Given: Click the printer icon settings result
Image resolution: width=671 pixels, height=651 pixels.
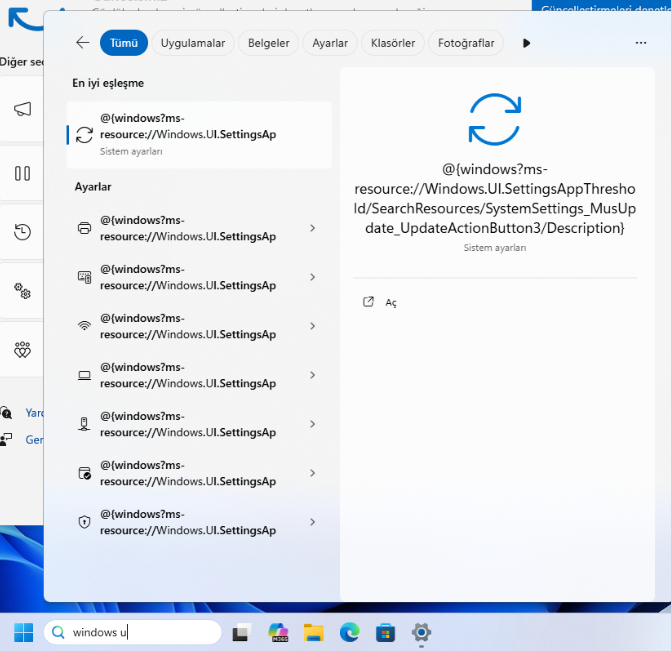Looking at the screenshot, I should click(84, 228).
